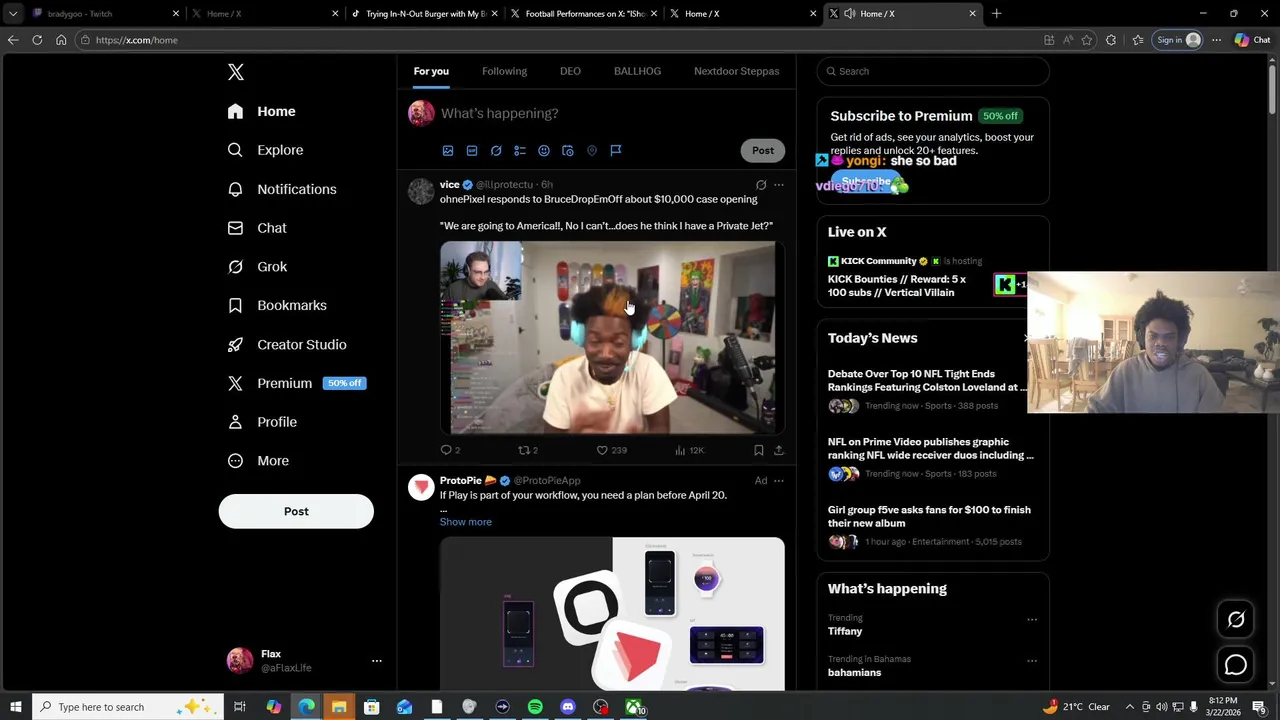1280x720 pixels.
Task: Open the Home navigation item
Action: (261, 111)
